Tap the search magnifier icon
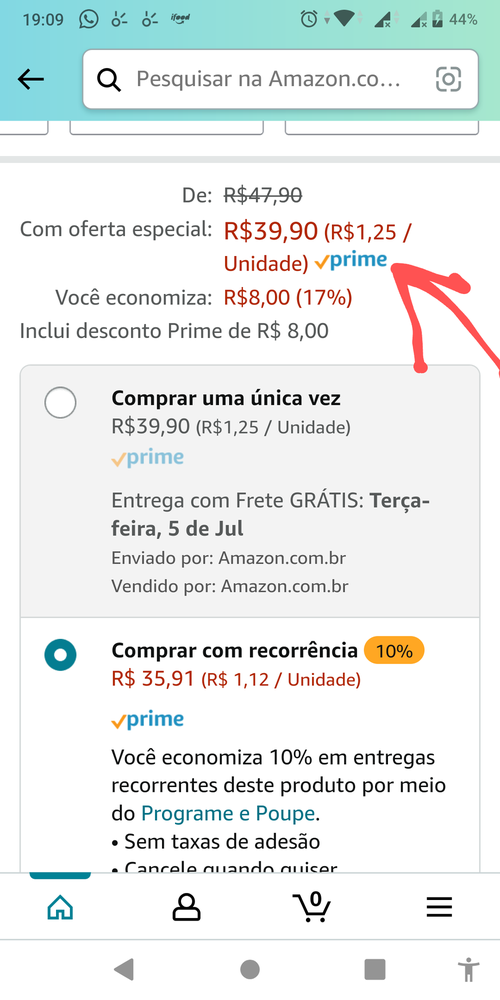Image resolution: width=500 pixels, height=1000 pixels. (x=108, y=80)
